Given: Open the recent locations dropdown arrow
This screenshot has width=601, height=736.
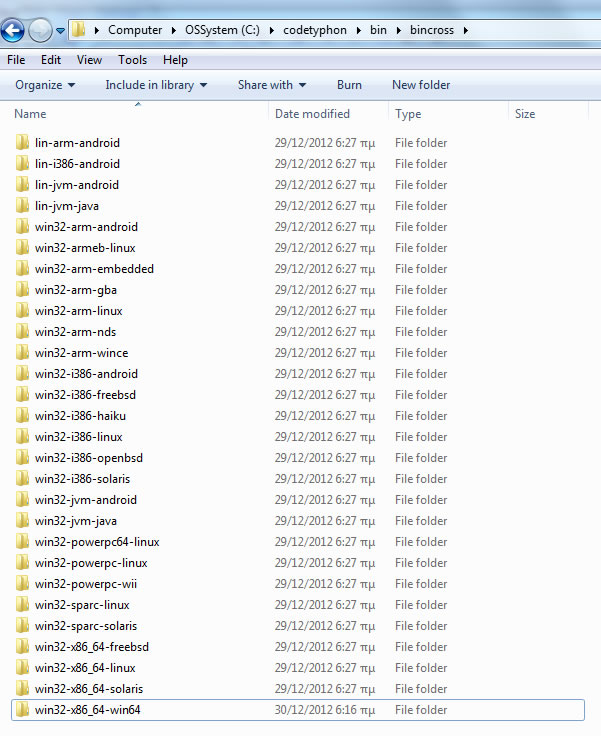Looking at the screenshot, I should pos(61,31).
